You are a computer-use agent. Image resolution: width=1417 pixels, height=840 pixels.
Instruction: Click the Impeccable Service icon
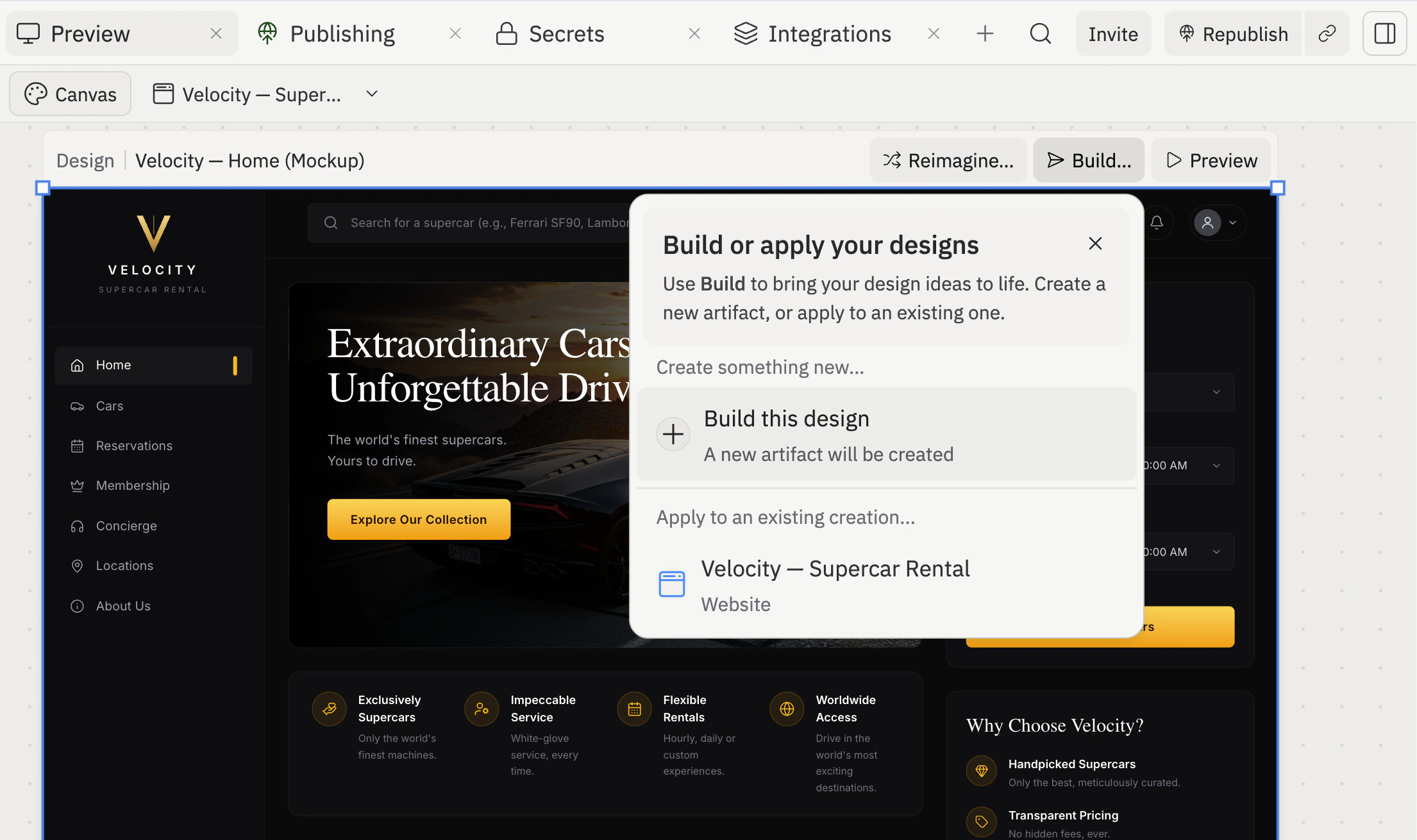[x=482, y=709]
